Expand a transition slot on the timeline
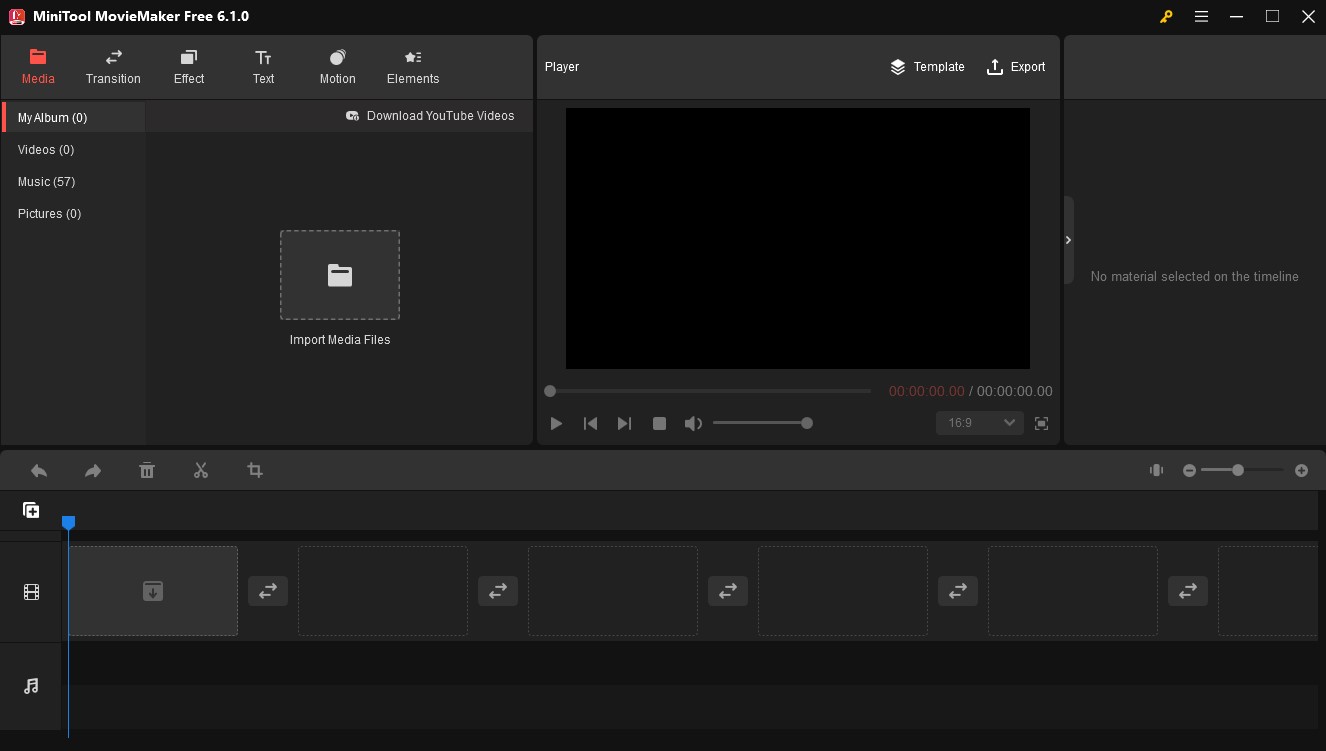This screenshot has height=751, width=1326. click(x=268, y=591)
